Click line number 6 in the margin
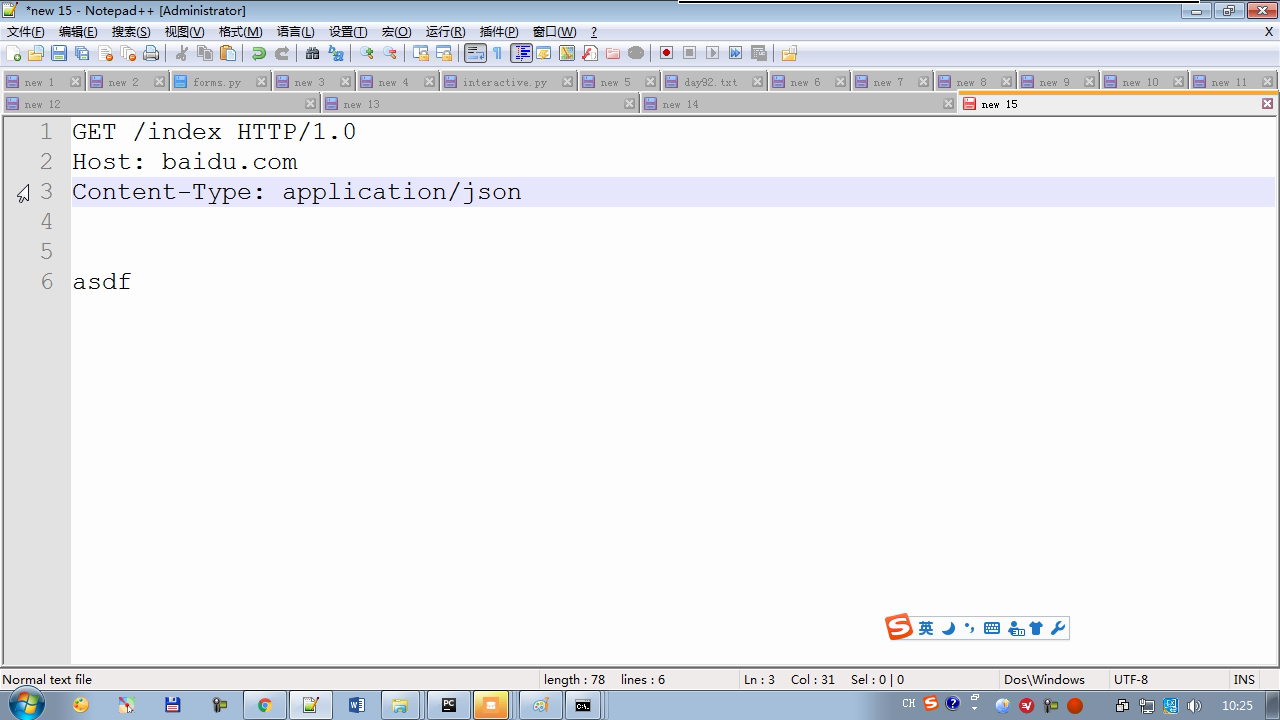The width and height of the screenshot is (1280, 720). tap(47, 282)
